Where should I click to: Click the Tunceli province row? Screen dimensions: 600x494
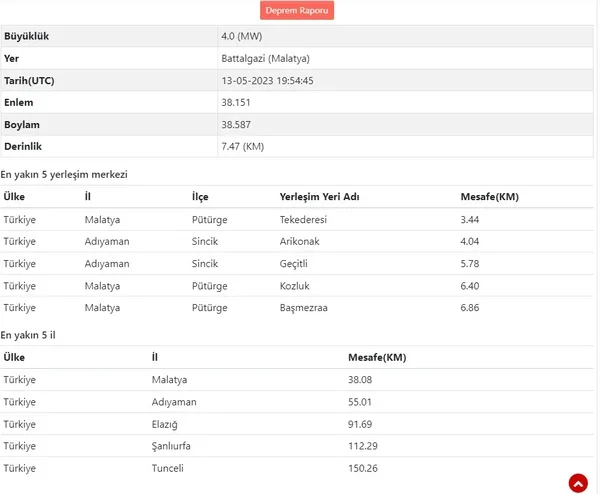coord(297,468)
